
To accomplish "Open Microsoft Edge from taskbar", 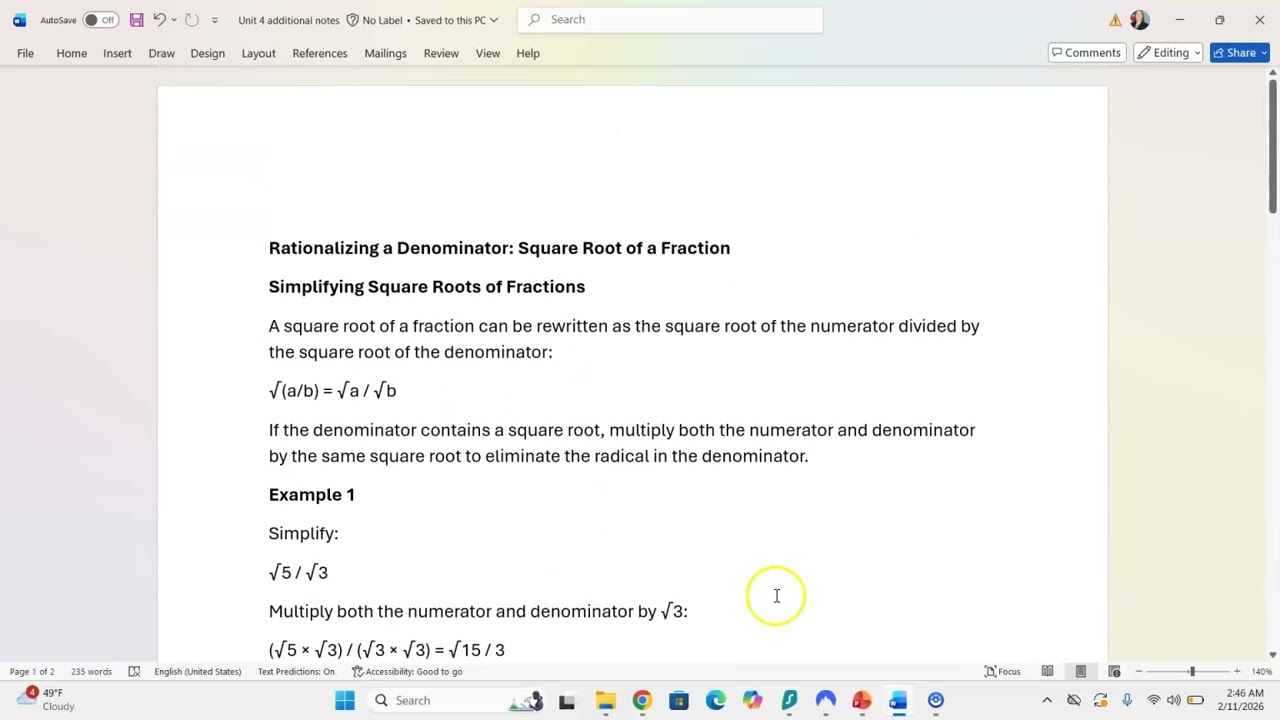I will click(x=716, y=700).
